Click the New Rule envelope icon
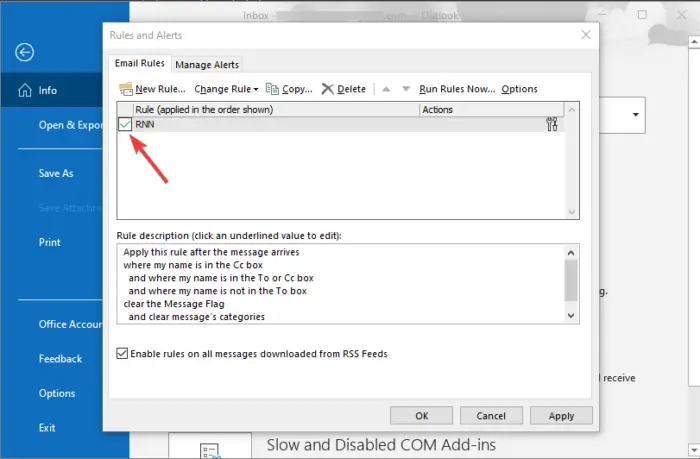Image resolution: width=700 pixels, height=459 pixels. [x=126, y=89]
